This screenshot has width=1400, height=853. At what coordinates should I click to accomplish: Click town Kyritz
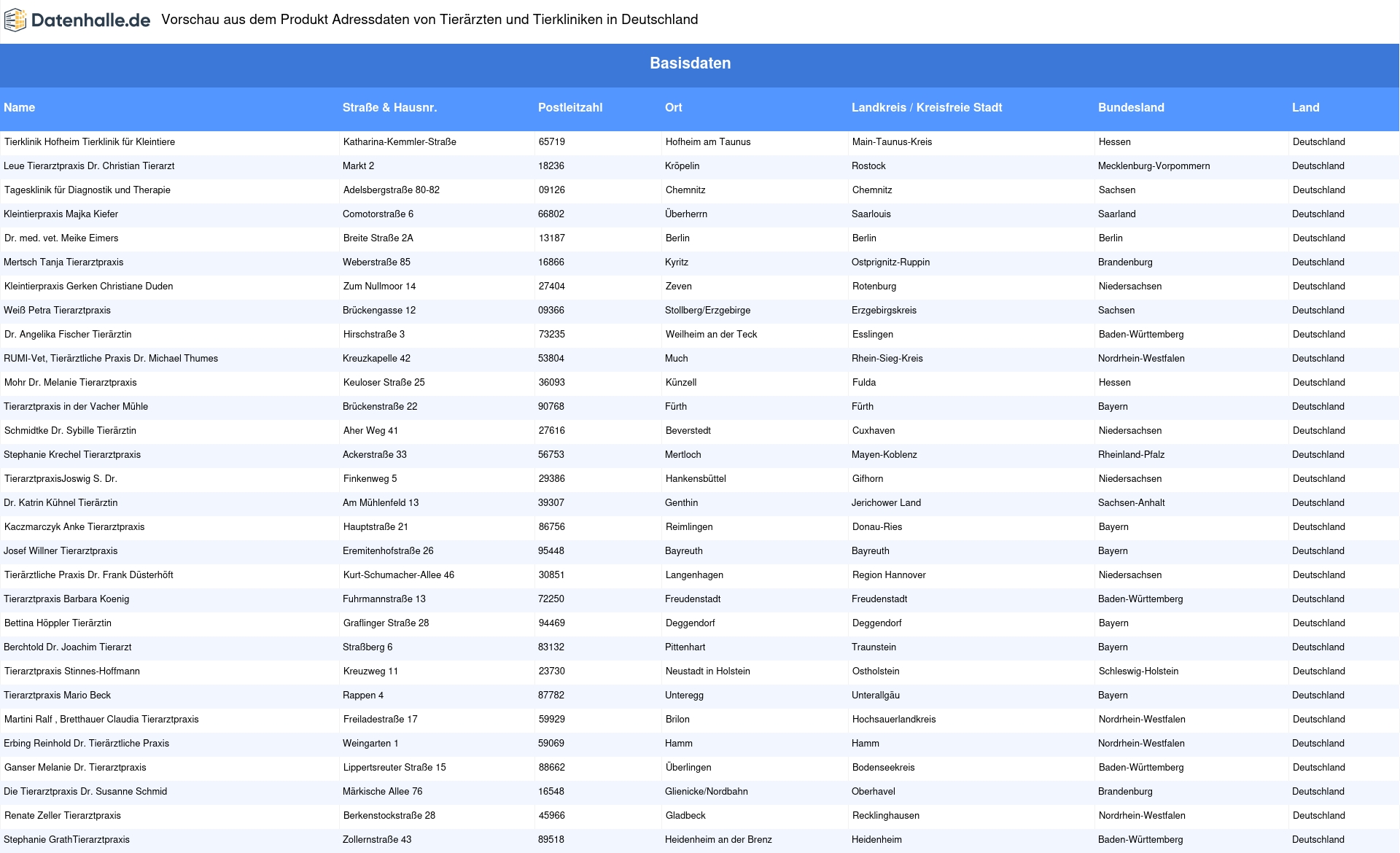pos(677,262)
